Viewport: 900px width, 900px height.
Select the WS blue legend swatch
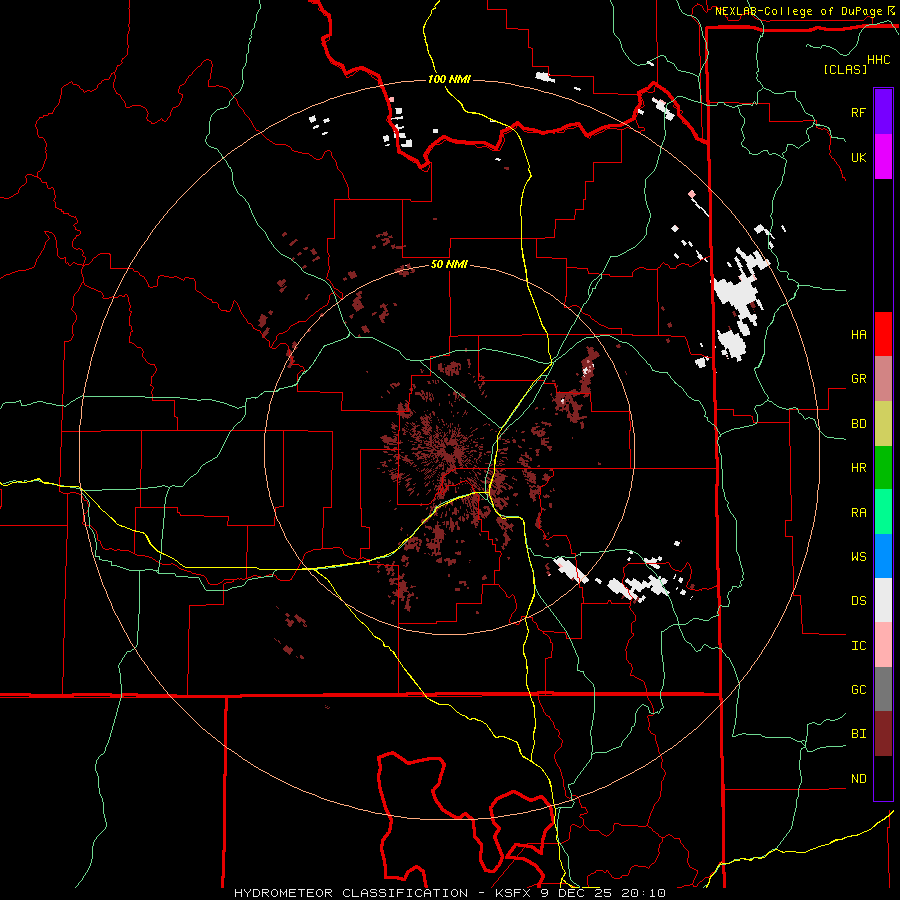pyautogui.click(x=883, y=556)
